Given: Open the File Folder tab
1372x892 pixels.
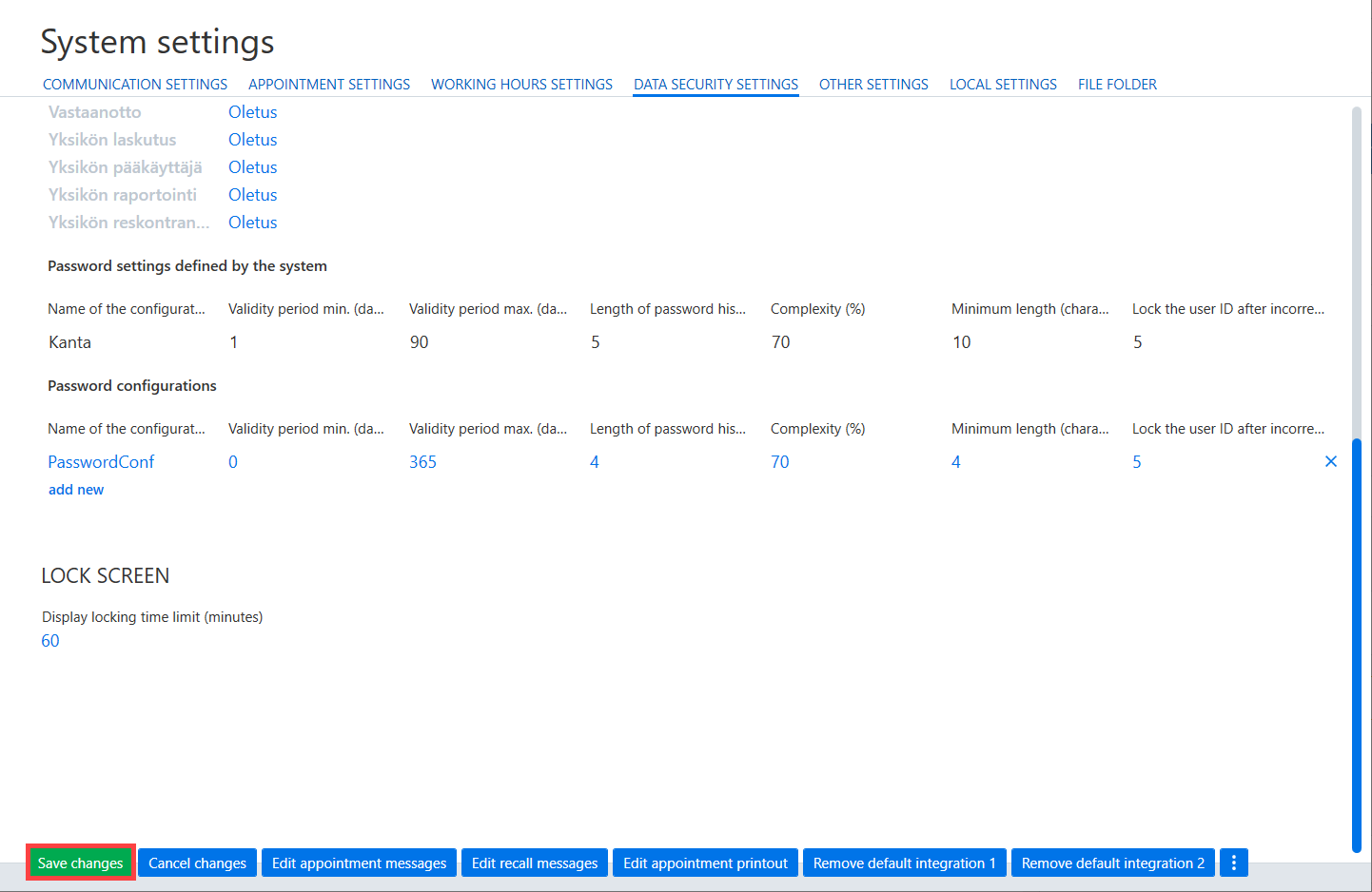Looking at the screenshot, I should point(1117,85).
